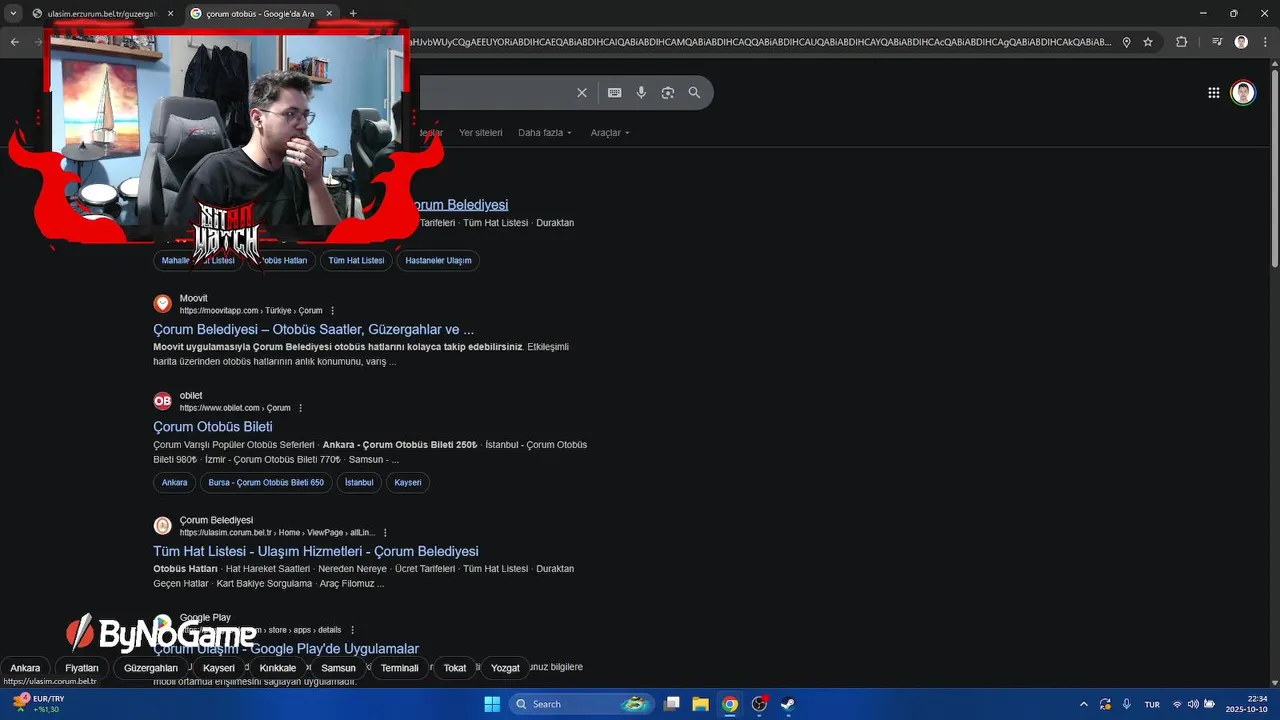The width and height of the screenshot is (1280, 720).
Task: Open the Çorum Otobüs Bileti link
Action: pyautogui.click(x=213, y=427)
